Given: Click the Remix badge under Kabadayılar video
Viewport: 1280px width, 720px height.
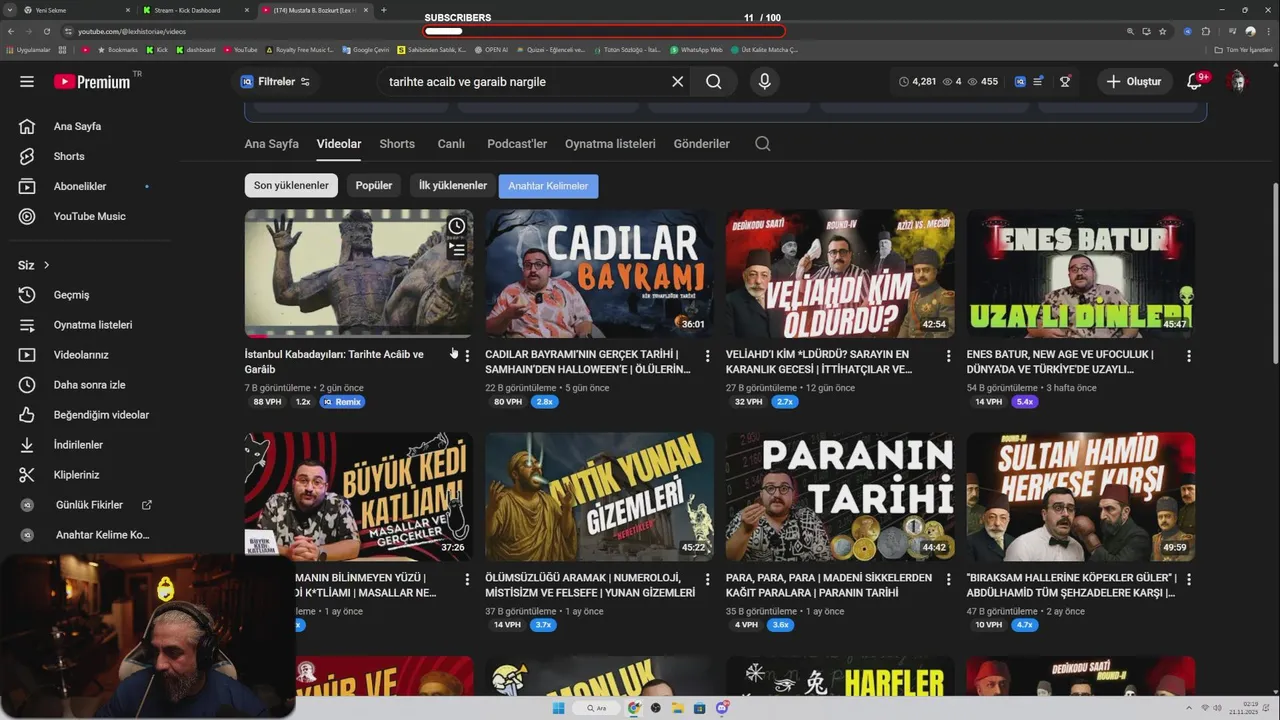Looking at the screenshot, I should (x=342, y=402).
